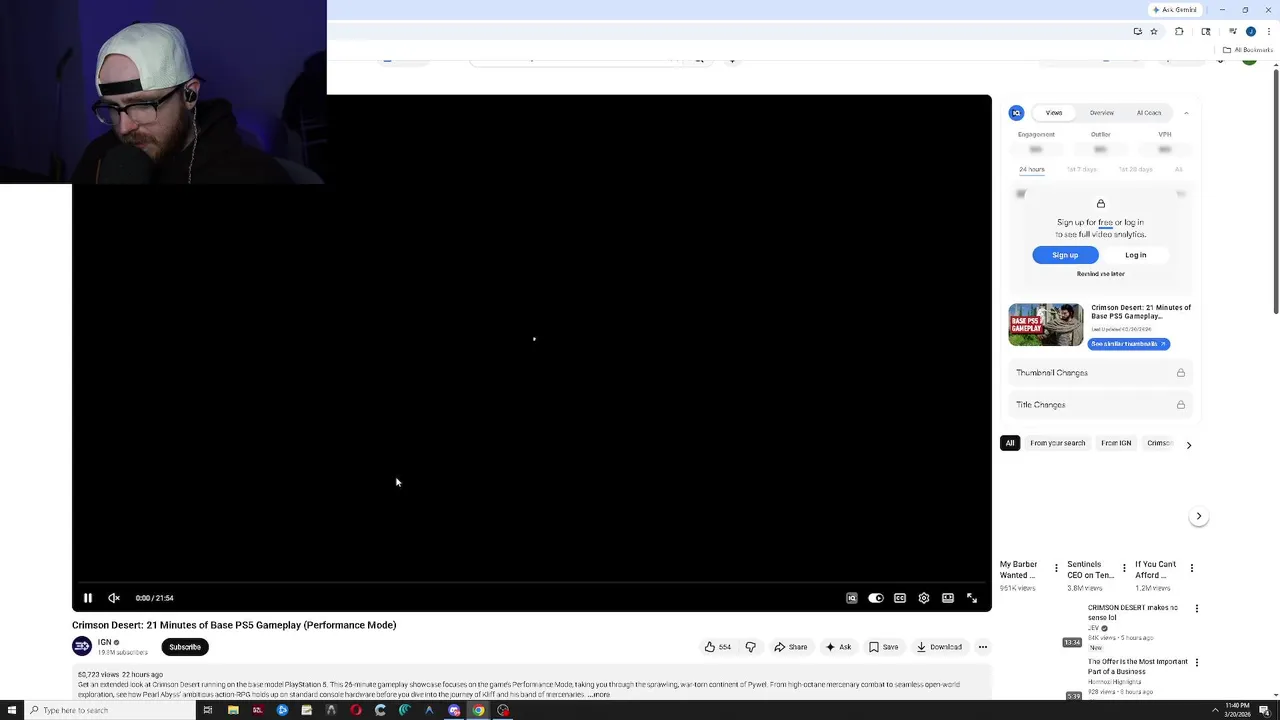Click the vidIQ Sign up button
Viewport: 1280px width, 720px height.
click(1065, 255)
